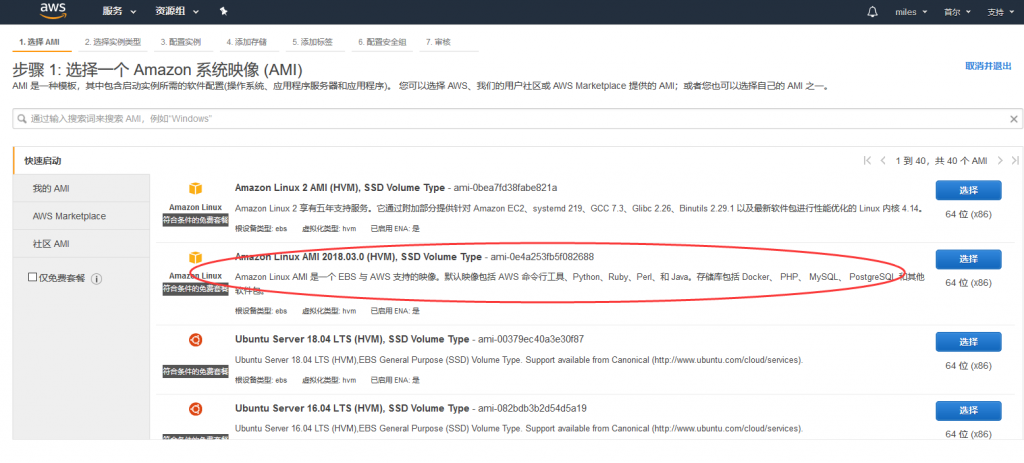Viewport: 1024px width, 463px height.
Task: Click 选择 for Ubuntu Server 16.04 LTS
Action: click(x=968, y=411)
